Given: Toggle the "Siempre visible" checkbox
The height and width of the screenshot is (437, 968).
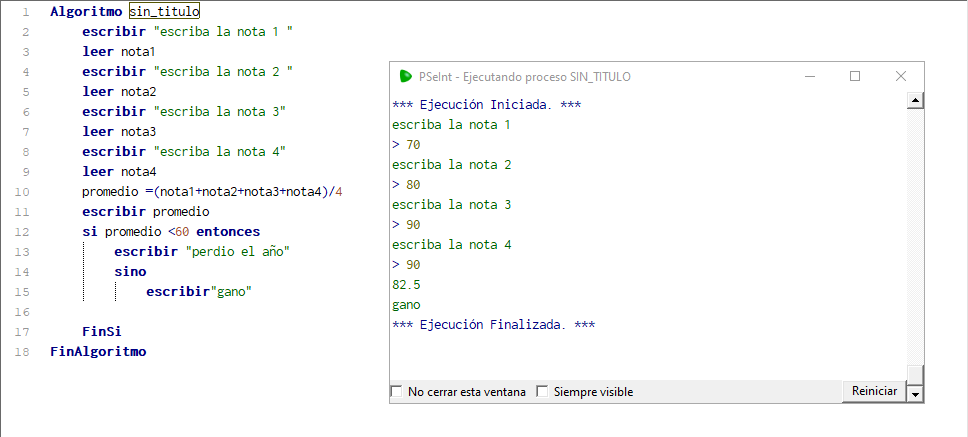Looking at the screenshot, I should coord(543,392).
